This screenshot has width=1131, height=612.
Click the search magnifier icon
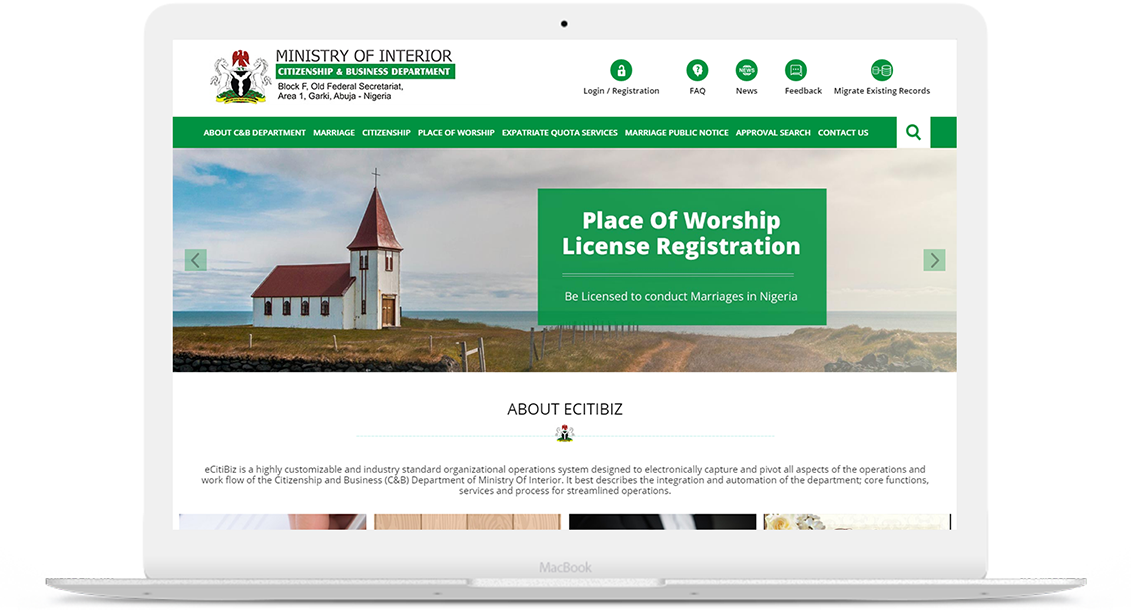[913, 132]
